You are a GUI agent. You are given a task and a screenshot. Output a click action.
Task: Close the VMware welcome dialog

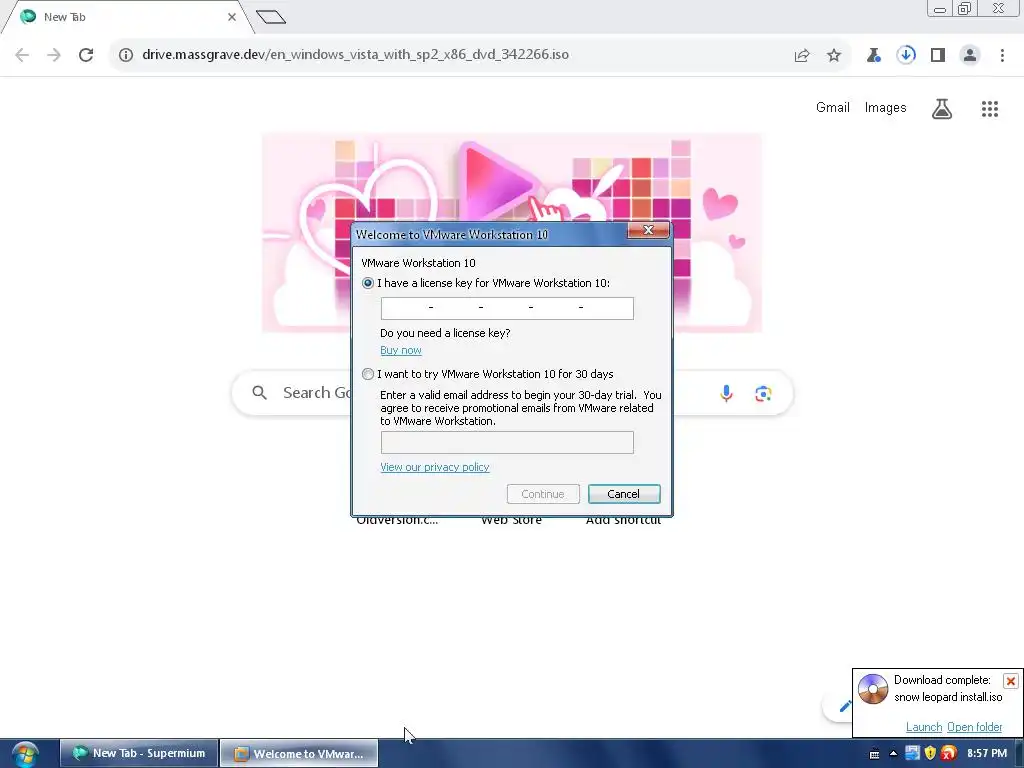point(648,230)
